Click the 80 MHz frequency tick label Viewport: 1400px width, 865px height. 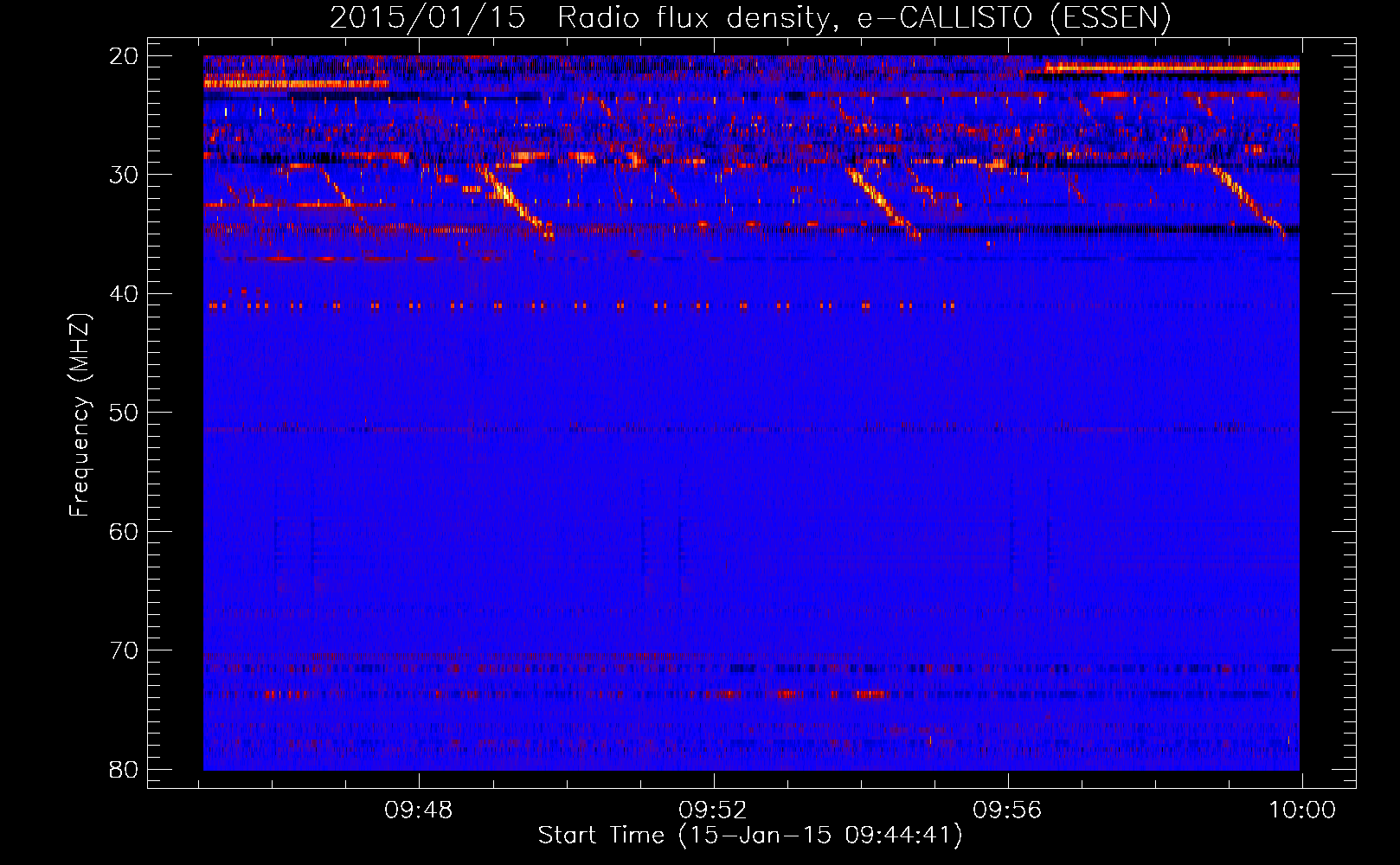coord(124,770)
